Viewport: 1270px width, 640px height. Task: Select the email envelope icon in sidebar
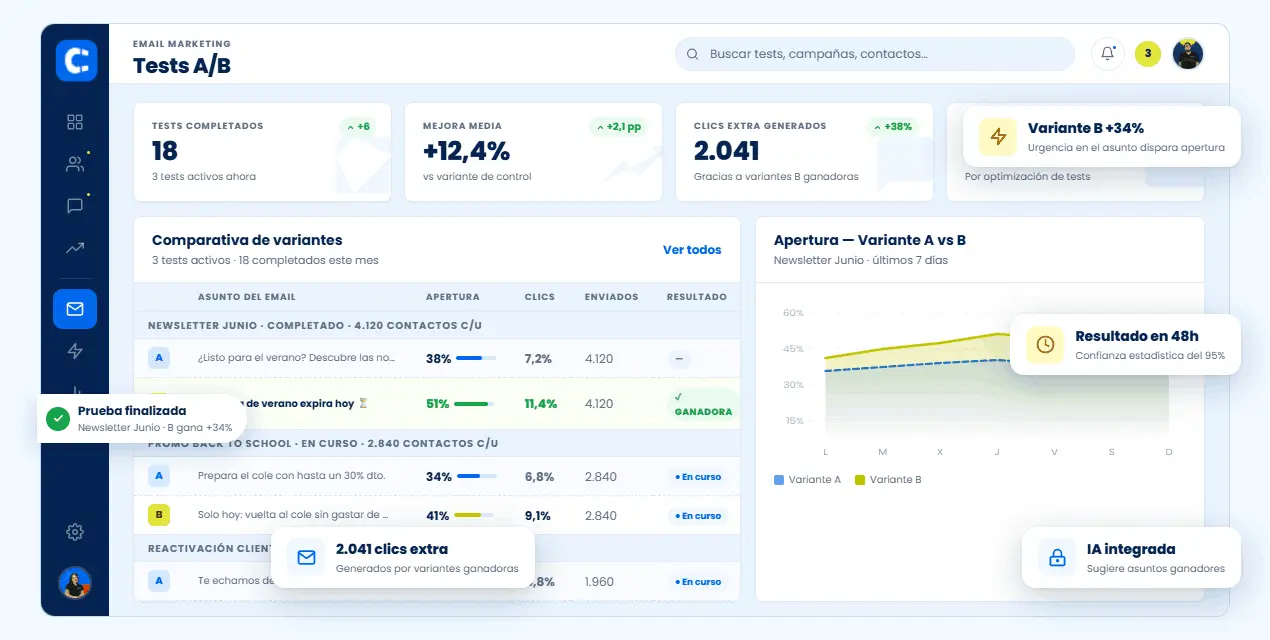(x=75, y=309)
